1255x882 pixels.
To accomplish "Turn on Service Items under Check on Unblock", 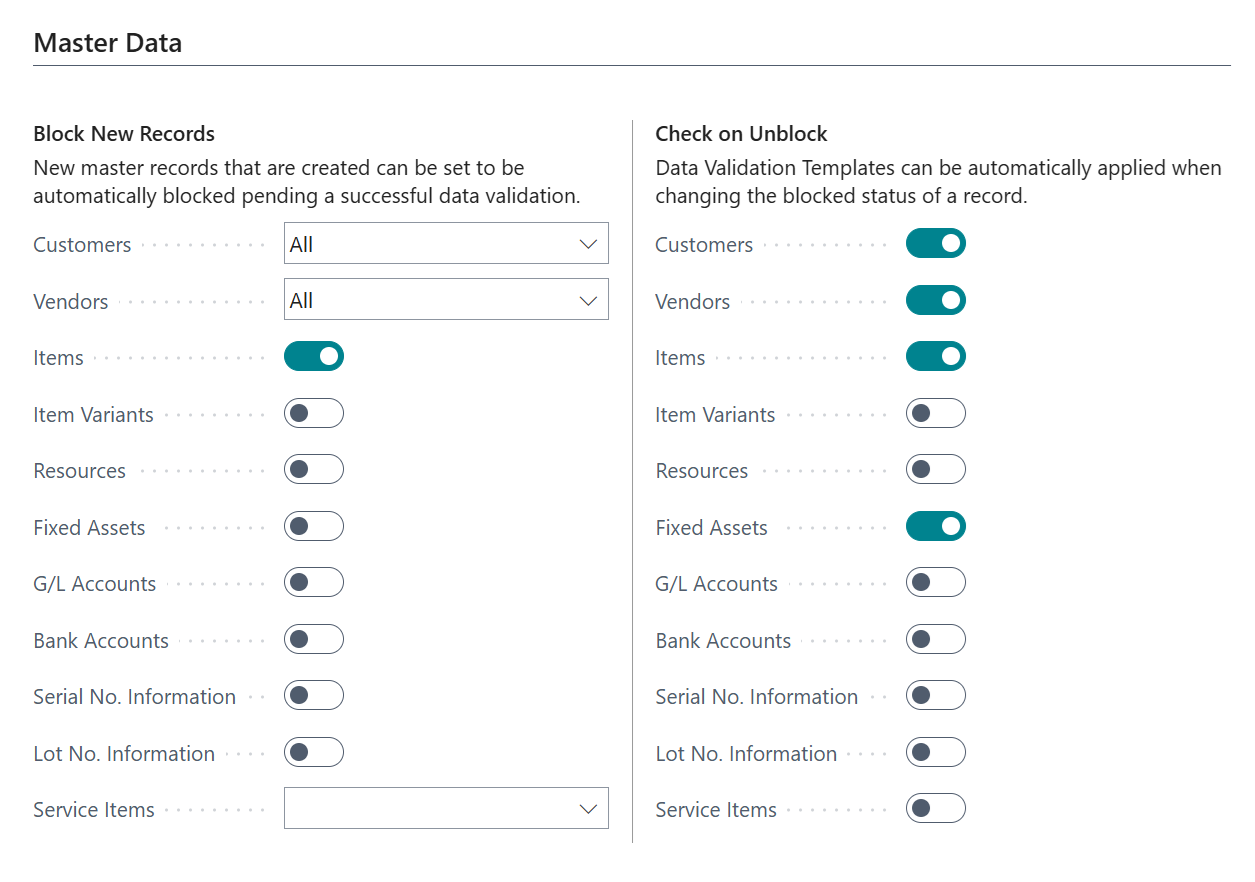I will click(x=936, y=808).
